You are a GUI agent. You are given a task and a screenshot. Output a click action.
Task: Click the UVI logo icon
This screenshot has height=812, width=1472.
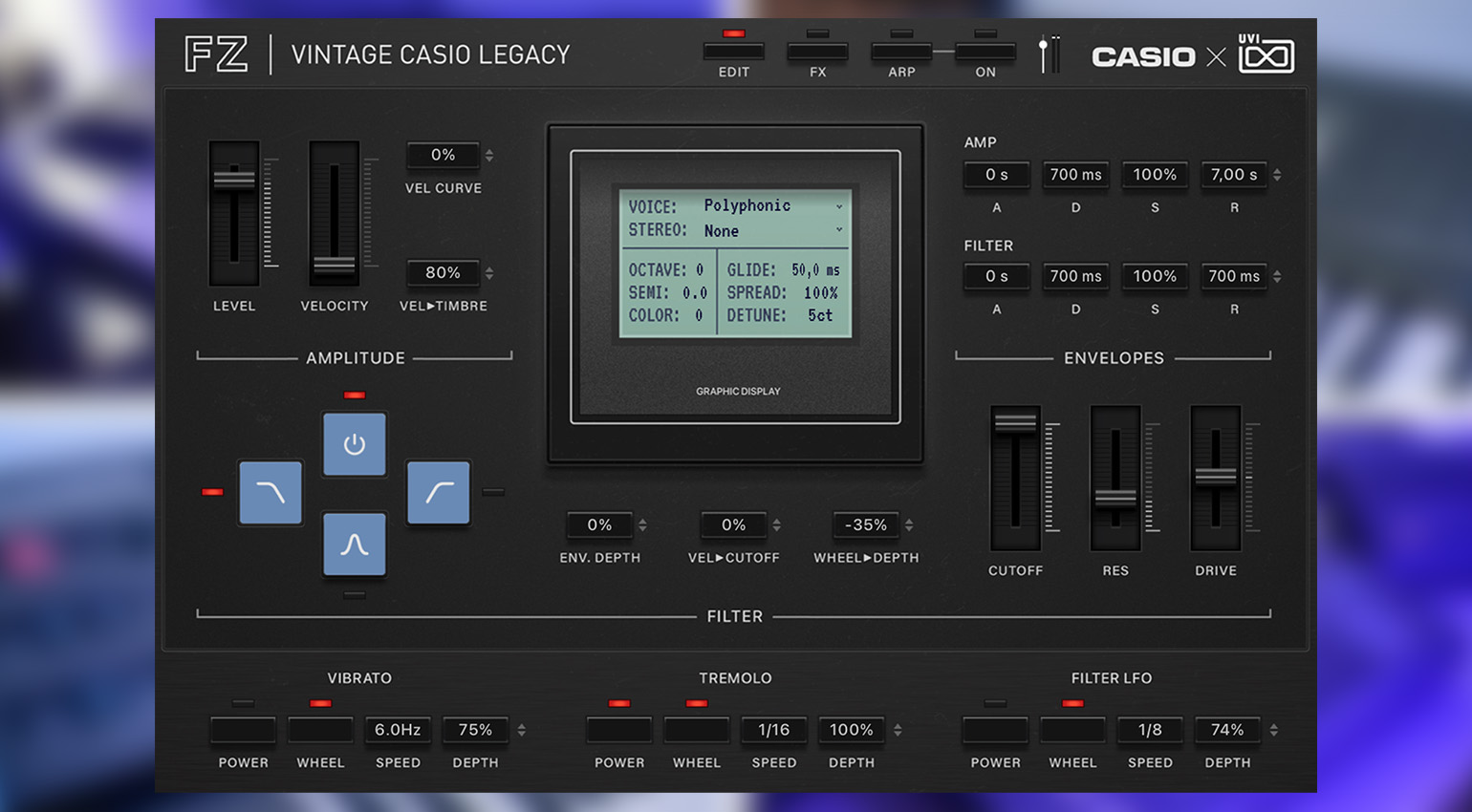pyautogui.click(x=1266, y=55)
